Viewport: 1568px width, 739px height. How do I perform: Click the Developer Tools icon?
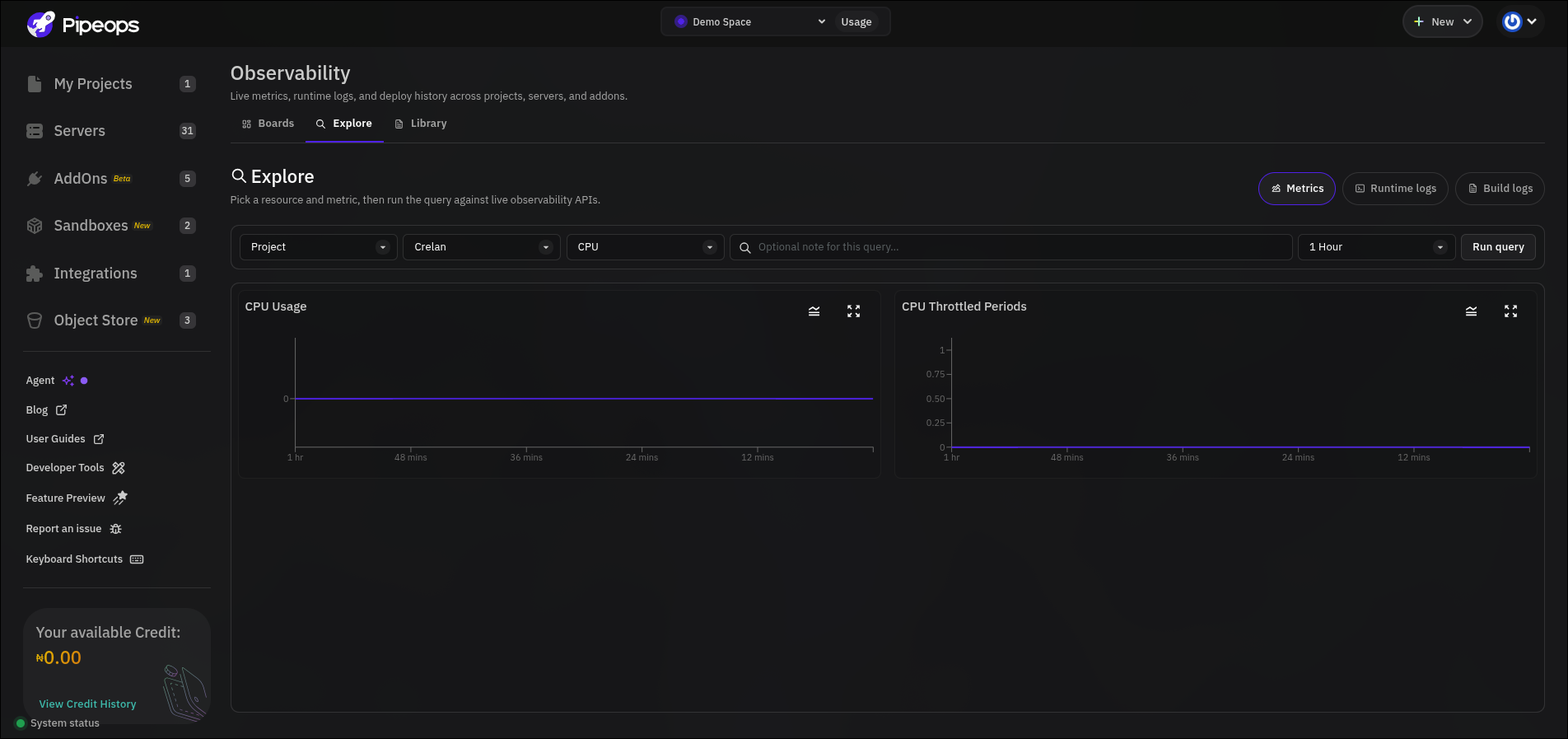click(x=119, y=468)
